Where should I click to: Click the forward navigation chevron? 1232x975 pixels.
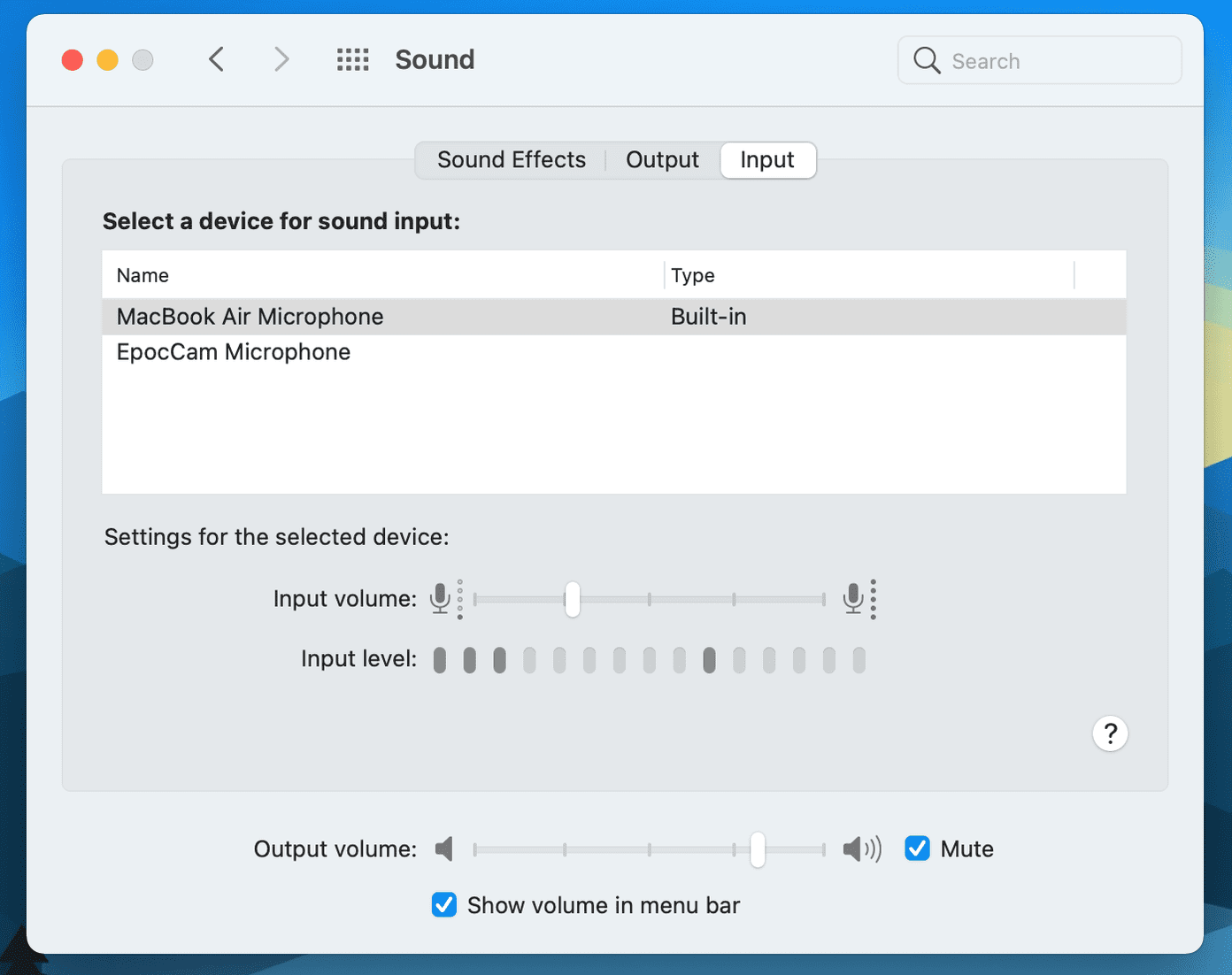(281, 59)
